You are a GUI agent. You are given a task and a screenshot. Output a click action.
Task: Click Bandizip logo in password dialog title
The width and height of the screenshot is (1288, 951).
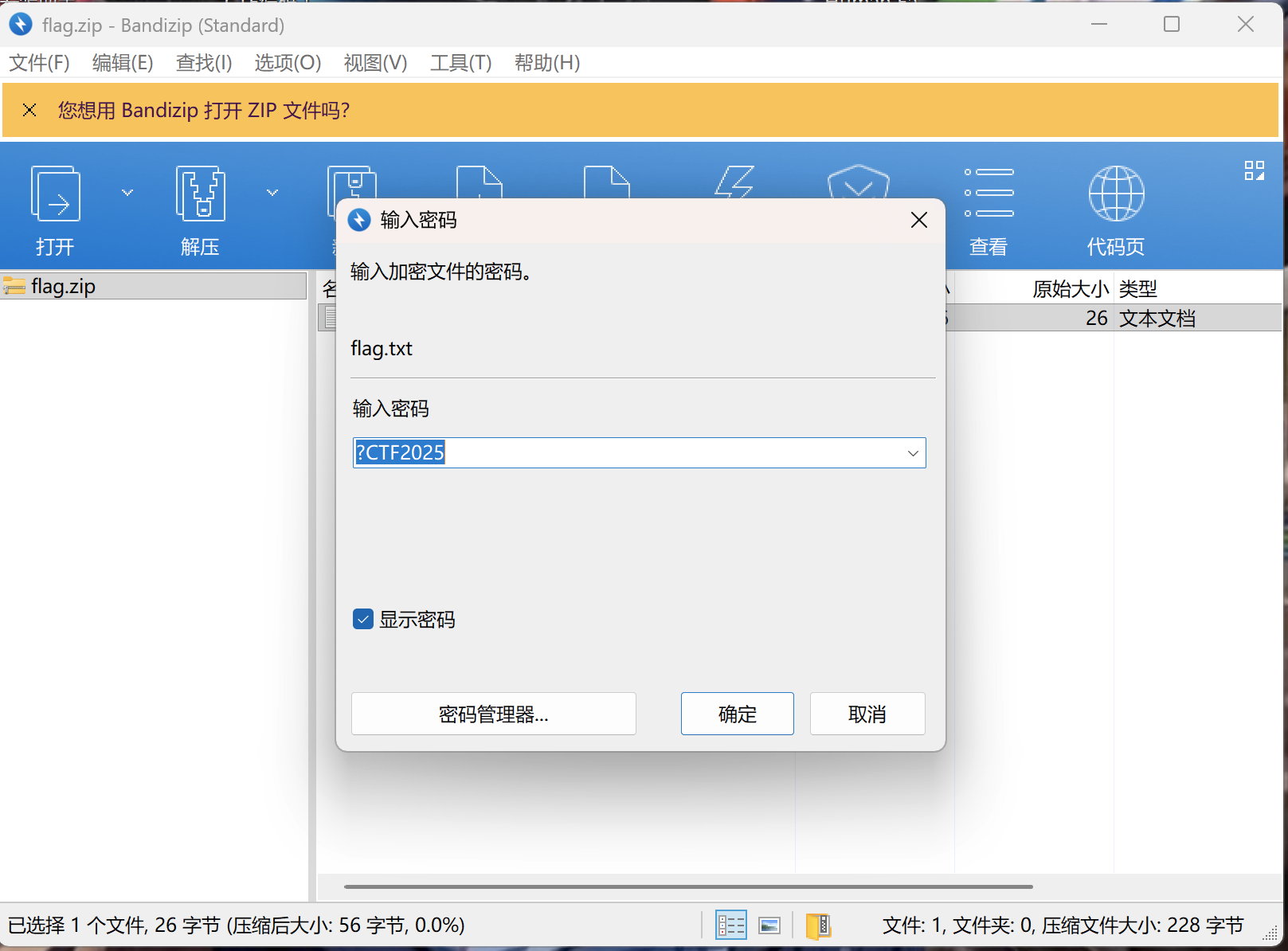coord(360,220)
